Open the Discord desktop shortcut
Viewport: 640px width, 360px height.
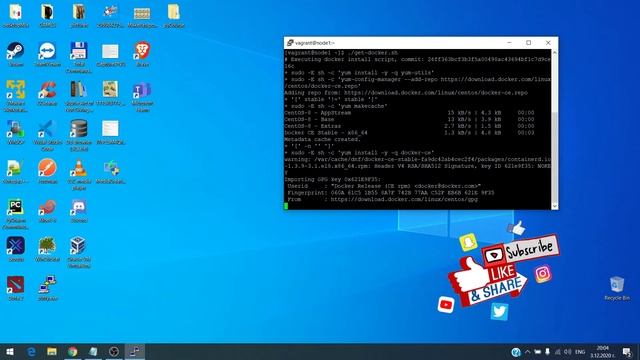(79, 211)
